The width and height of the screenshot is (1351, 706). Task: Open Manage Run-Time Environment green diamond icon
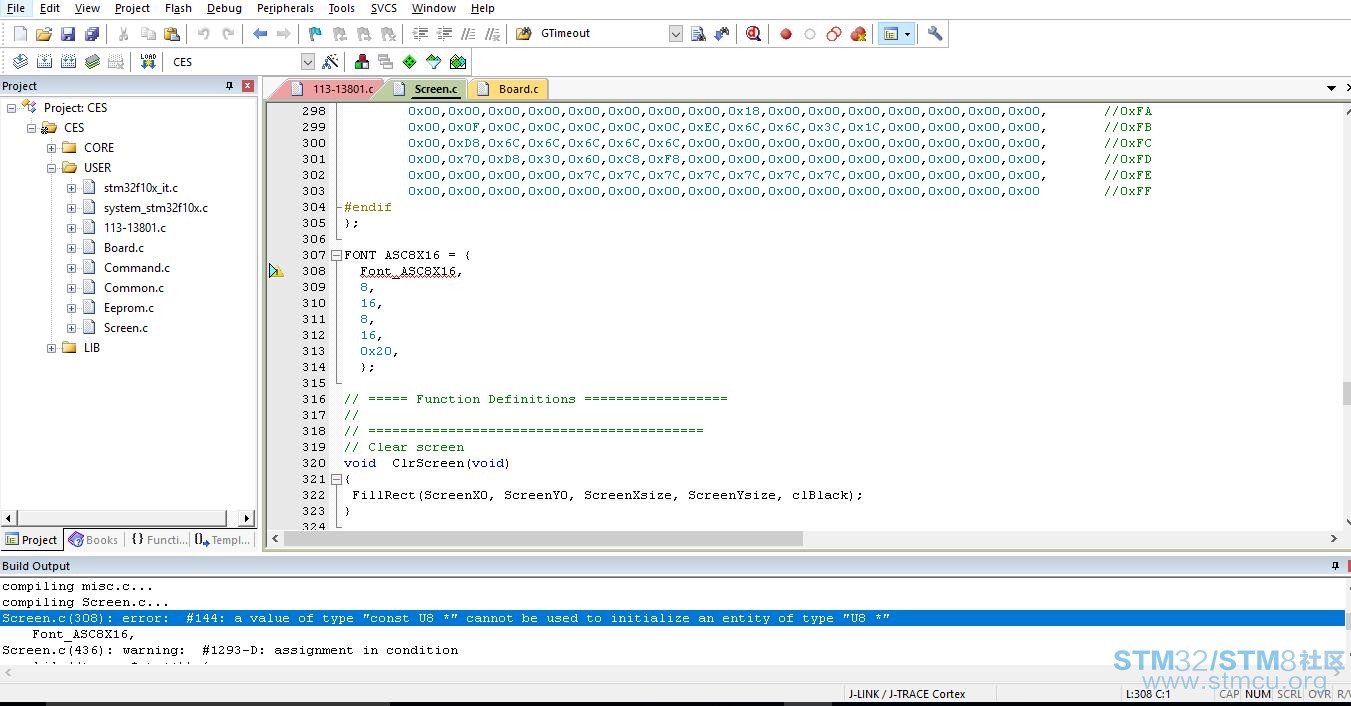coord(409,62)
